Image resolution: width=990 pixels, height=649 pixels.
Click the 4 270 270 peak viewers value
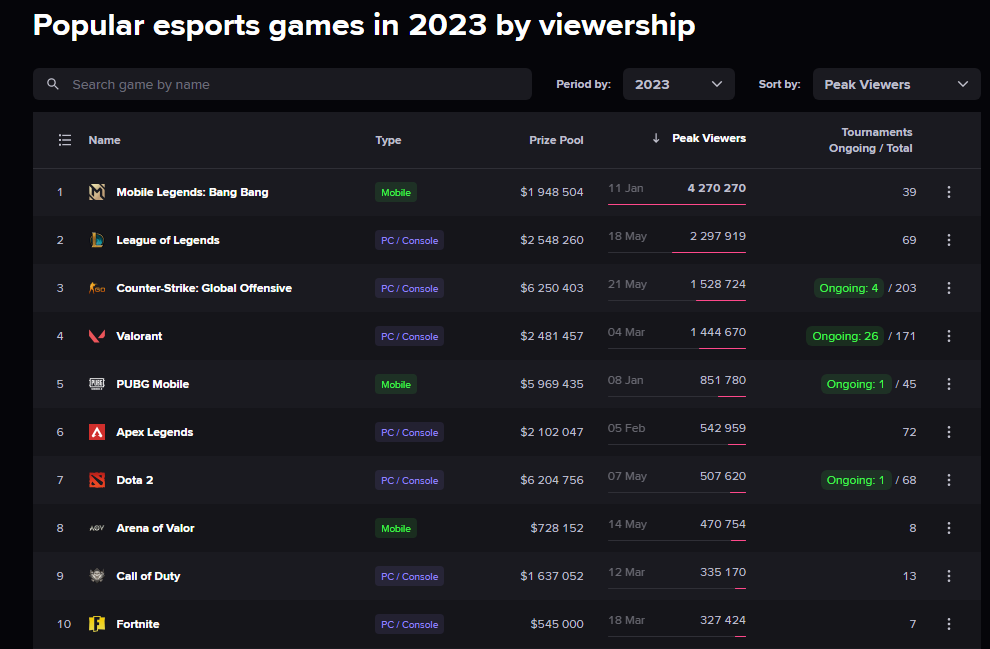[x=717, y=188]
